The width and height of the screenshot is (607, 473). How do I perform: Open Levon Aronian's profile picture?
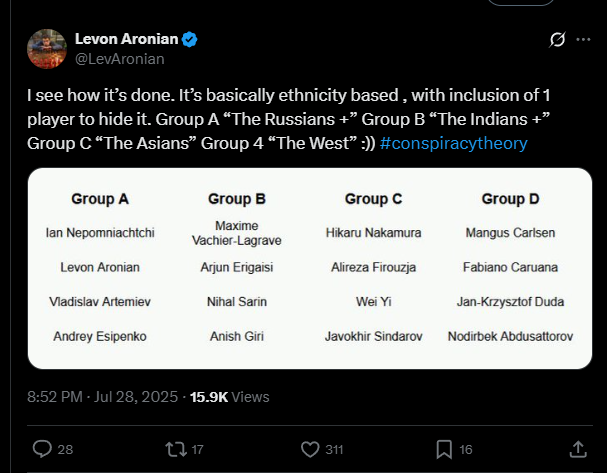pyautogui.click(x=46, y=48)
